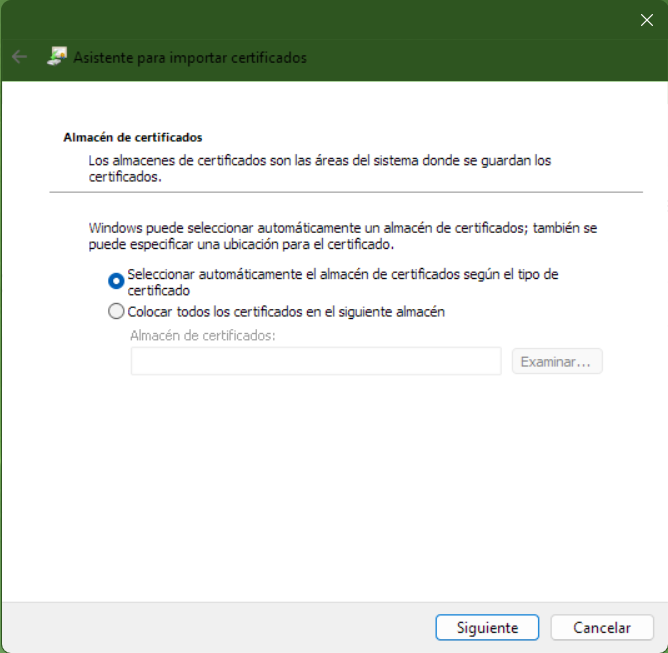The height and width of the screenshot is (653, 668).
Task: Click the greyed 'Almacén de certificados:' field label
Action: coord(202,336)
